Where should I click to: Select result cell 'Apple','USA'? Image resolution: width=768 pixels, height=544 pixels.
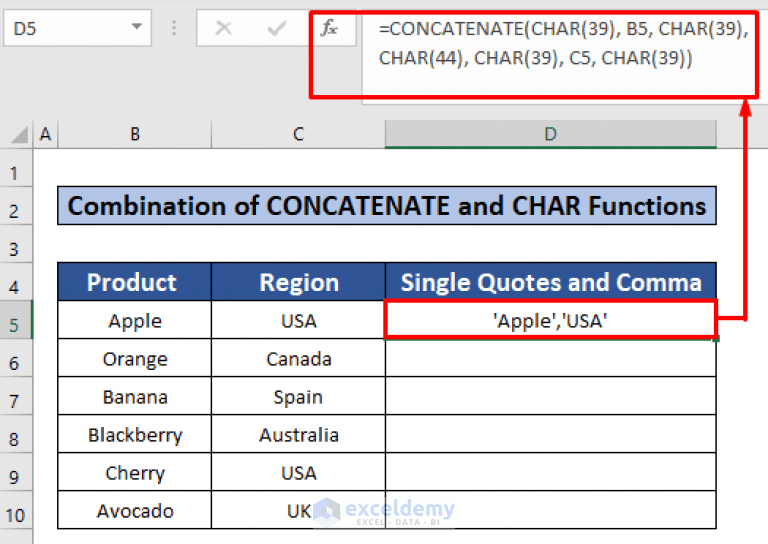coord(551,320)
